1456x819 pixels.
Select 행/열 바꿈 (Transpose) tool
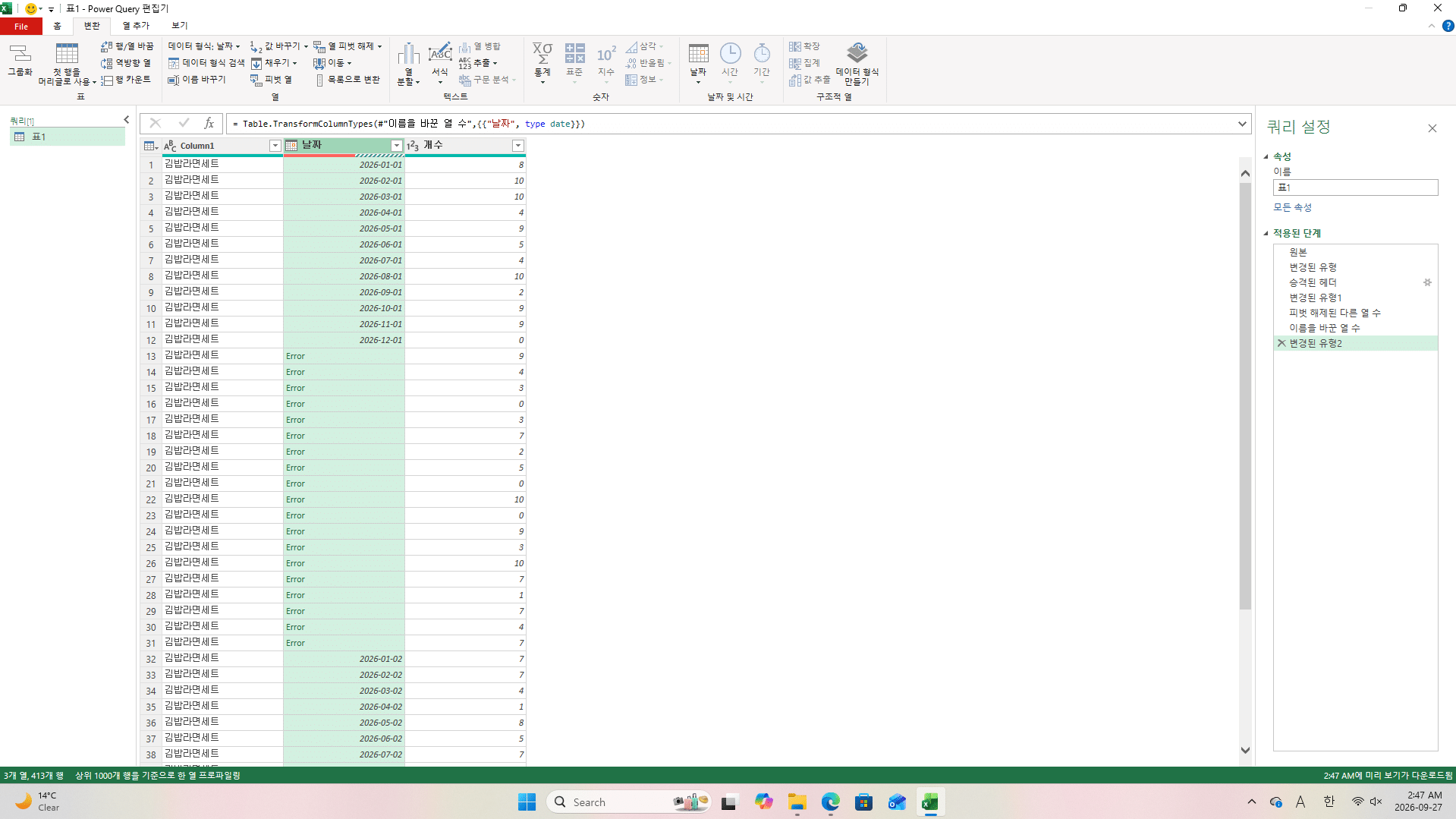pos(127,46)
